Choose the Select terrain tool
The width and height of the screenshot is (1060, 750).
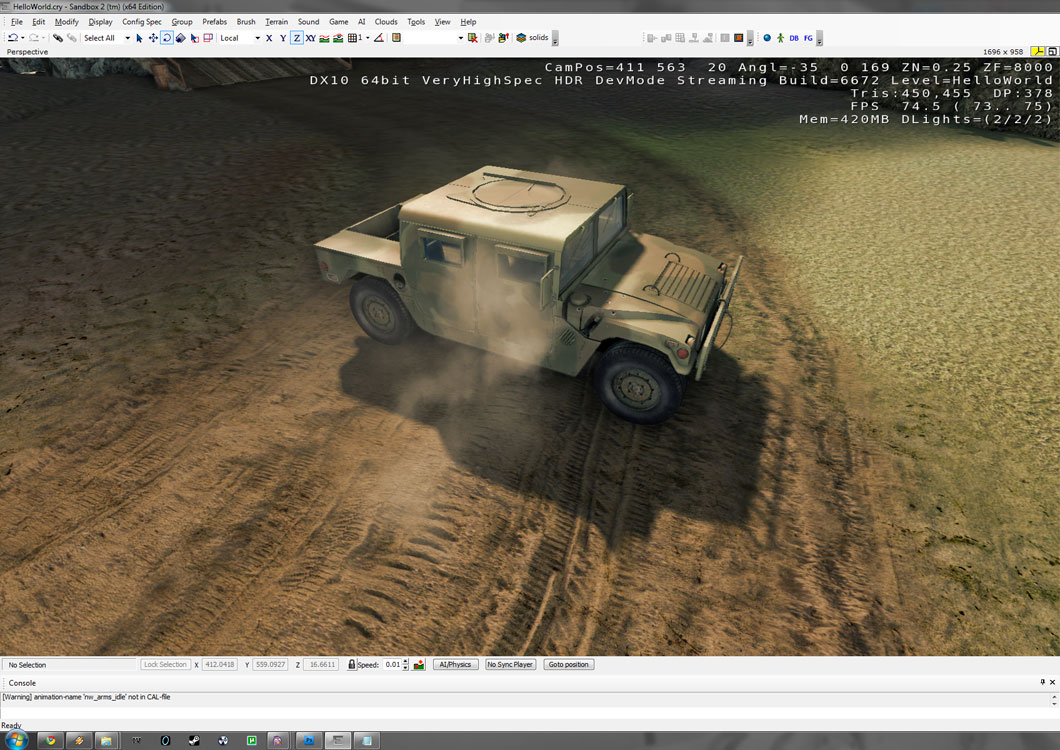195,38
